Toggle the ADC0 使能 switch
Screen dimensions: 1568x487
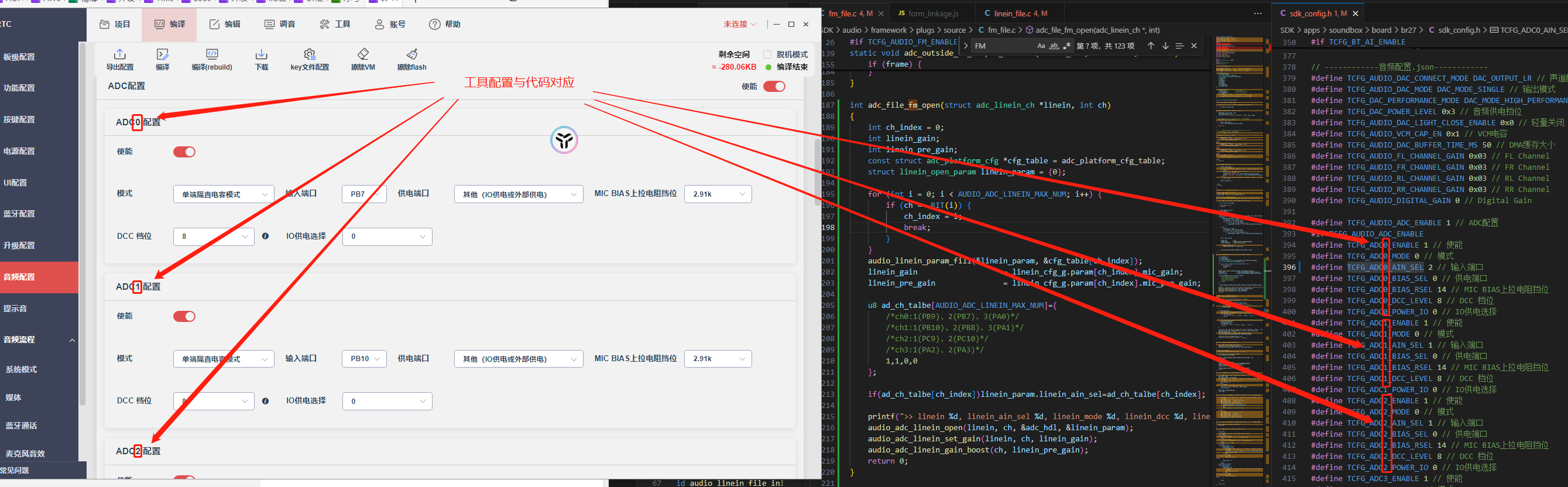184,152
